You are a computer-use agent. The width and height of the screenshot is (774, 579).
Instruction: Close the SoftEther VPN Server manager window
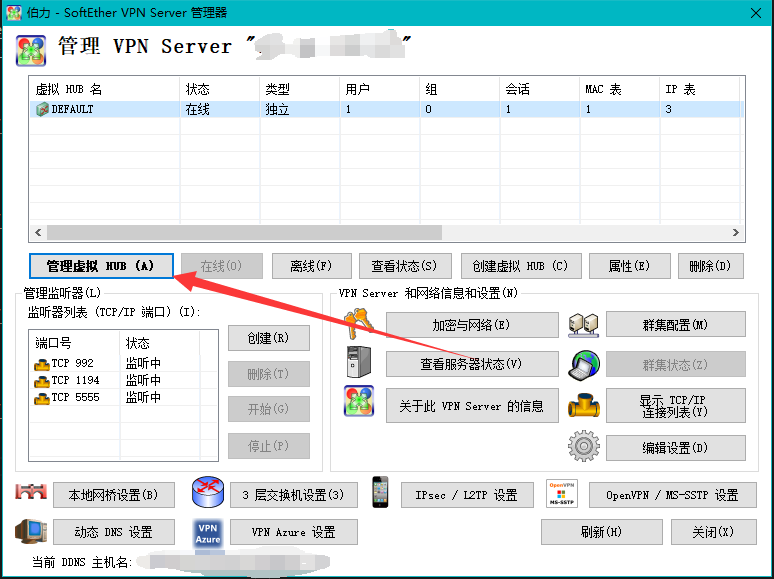tap(756, 13)
